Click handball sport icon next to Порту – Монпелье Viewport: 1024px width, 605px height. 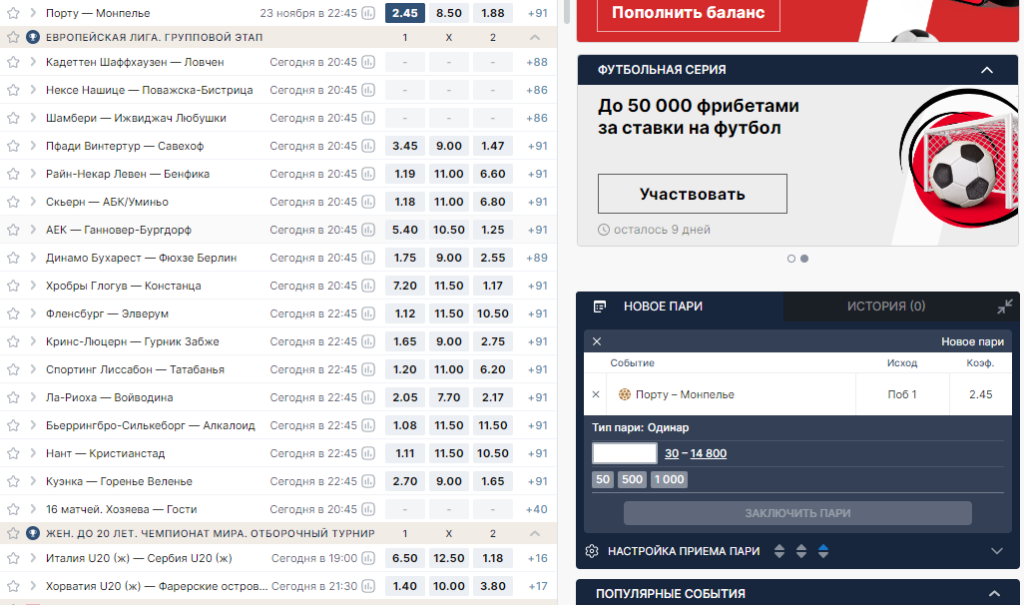tap(625, 395)
